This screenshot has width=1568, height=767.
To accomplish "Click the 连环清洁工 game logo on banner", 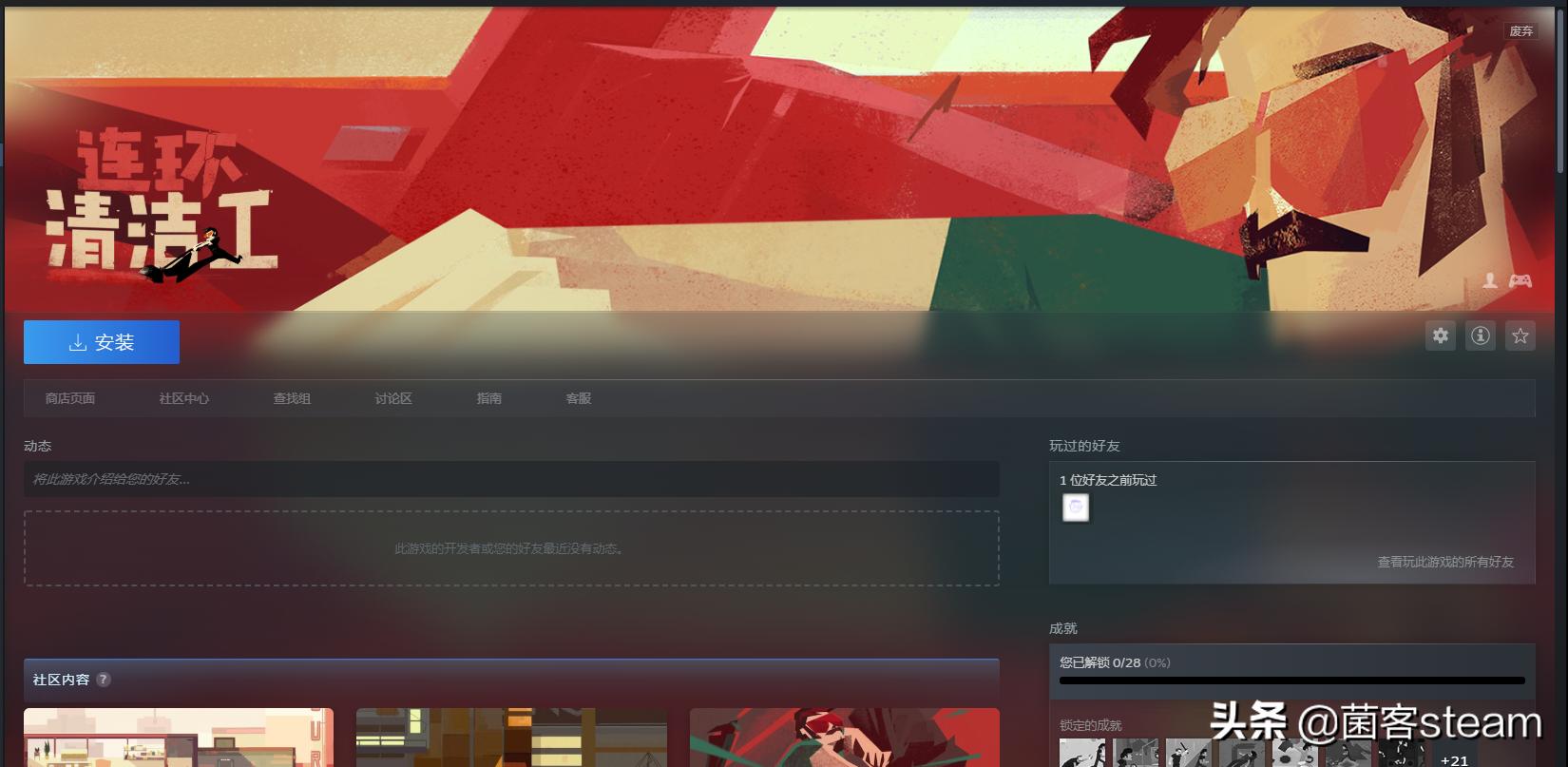I will coord(160,204).
